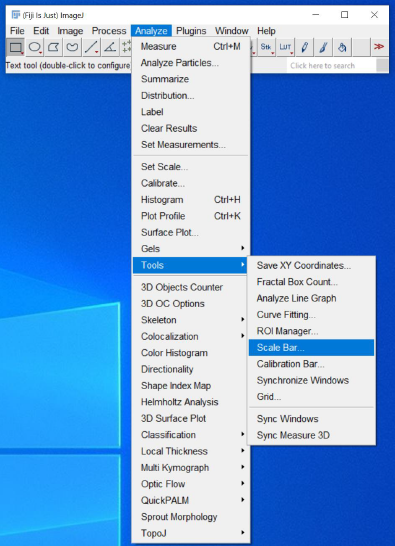Choose Histogram entry
Viewport: 395px width, 546px height.
[191, 200]
